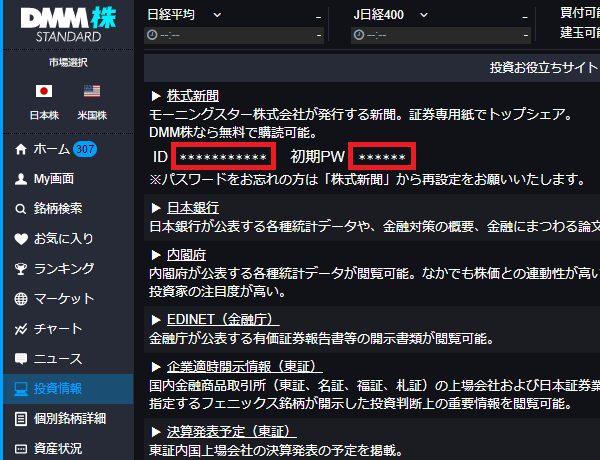Click the 銘柄検索 magnifier icon
Viewport: 600px width, 460px height.
(x=21, y=209)
